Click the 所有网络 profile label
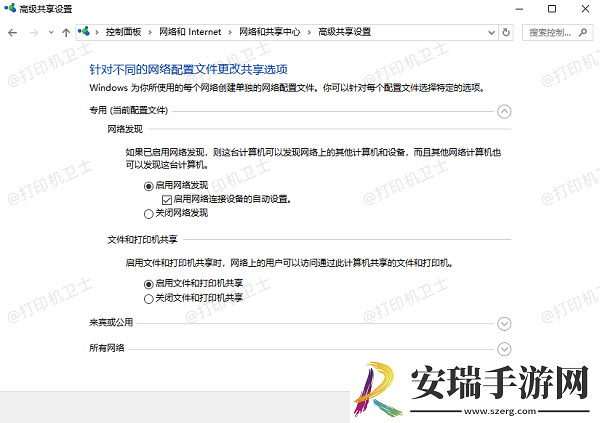This screenshot has height=423, width=600. tap(107, 348)
